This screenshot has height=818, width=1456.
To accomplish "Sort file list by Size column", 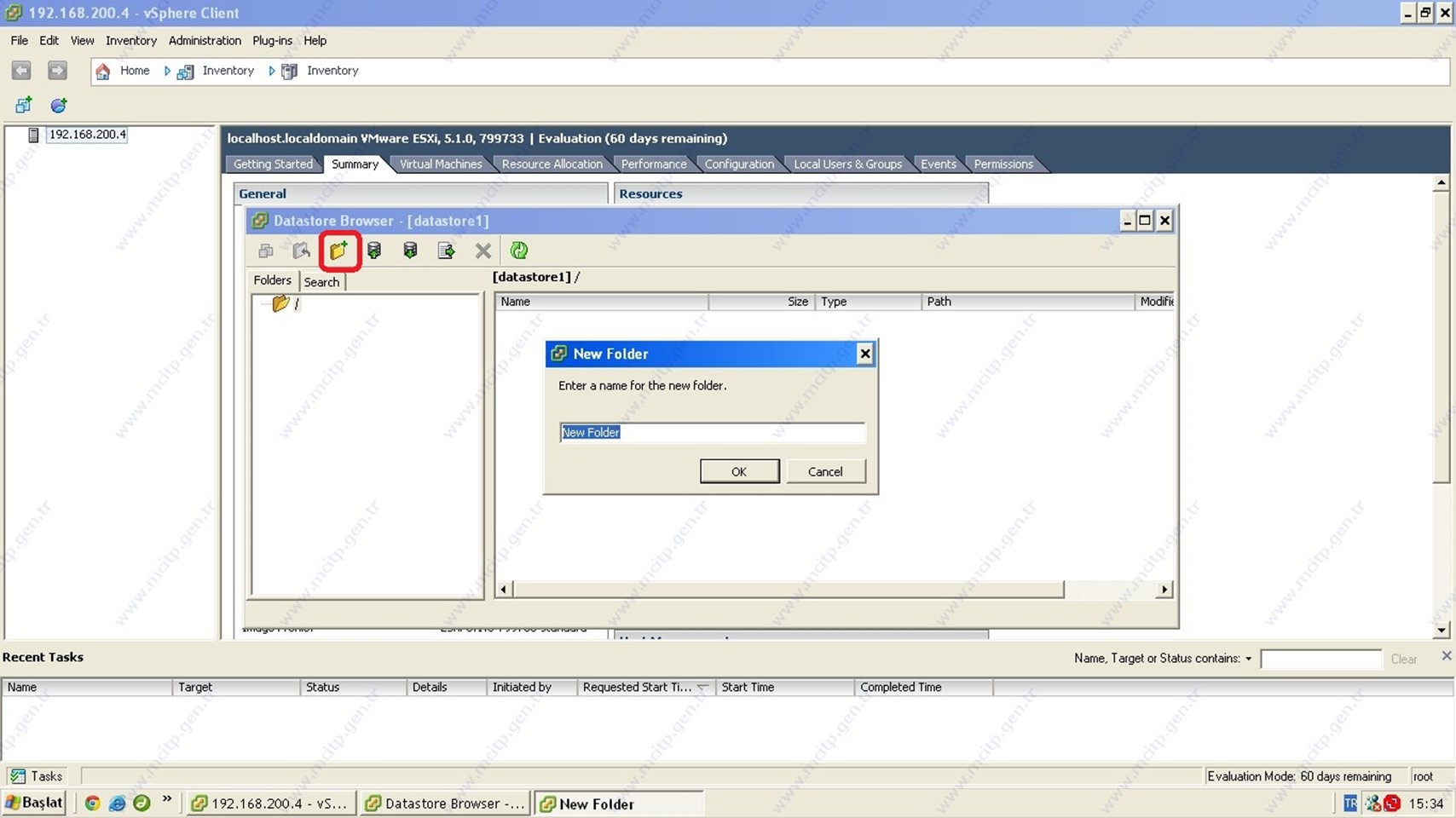I will coord(761,302).
